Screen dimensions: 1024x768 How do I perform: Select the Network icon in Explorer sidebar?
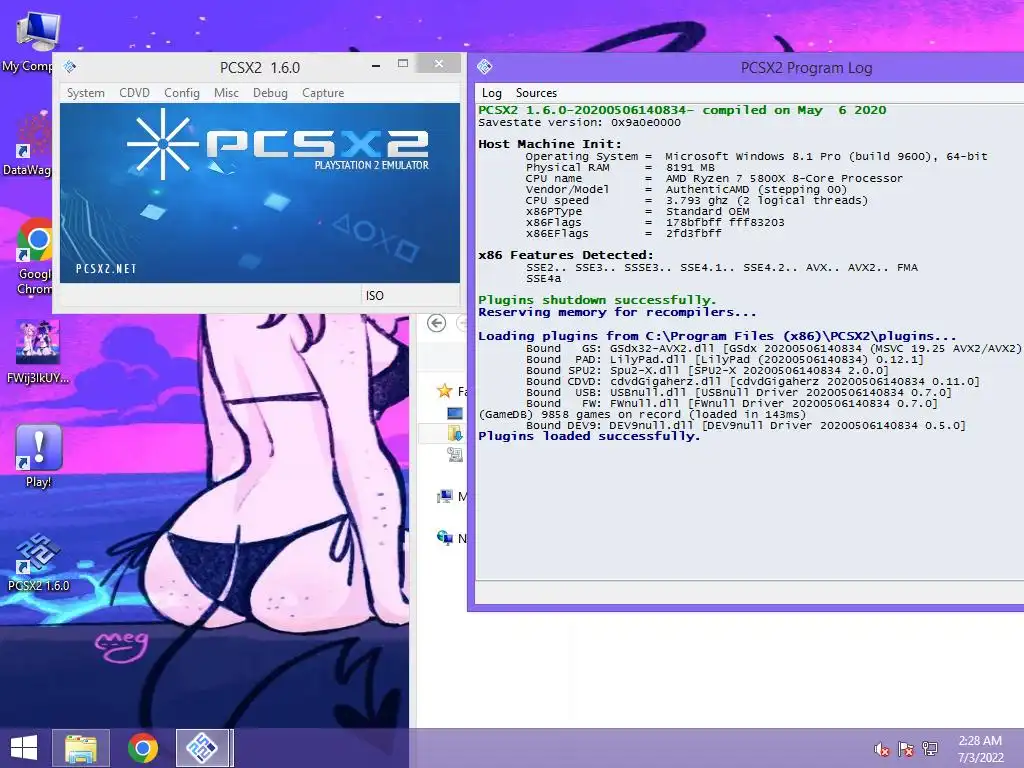tap(445, 538)
